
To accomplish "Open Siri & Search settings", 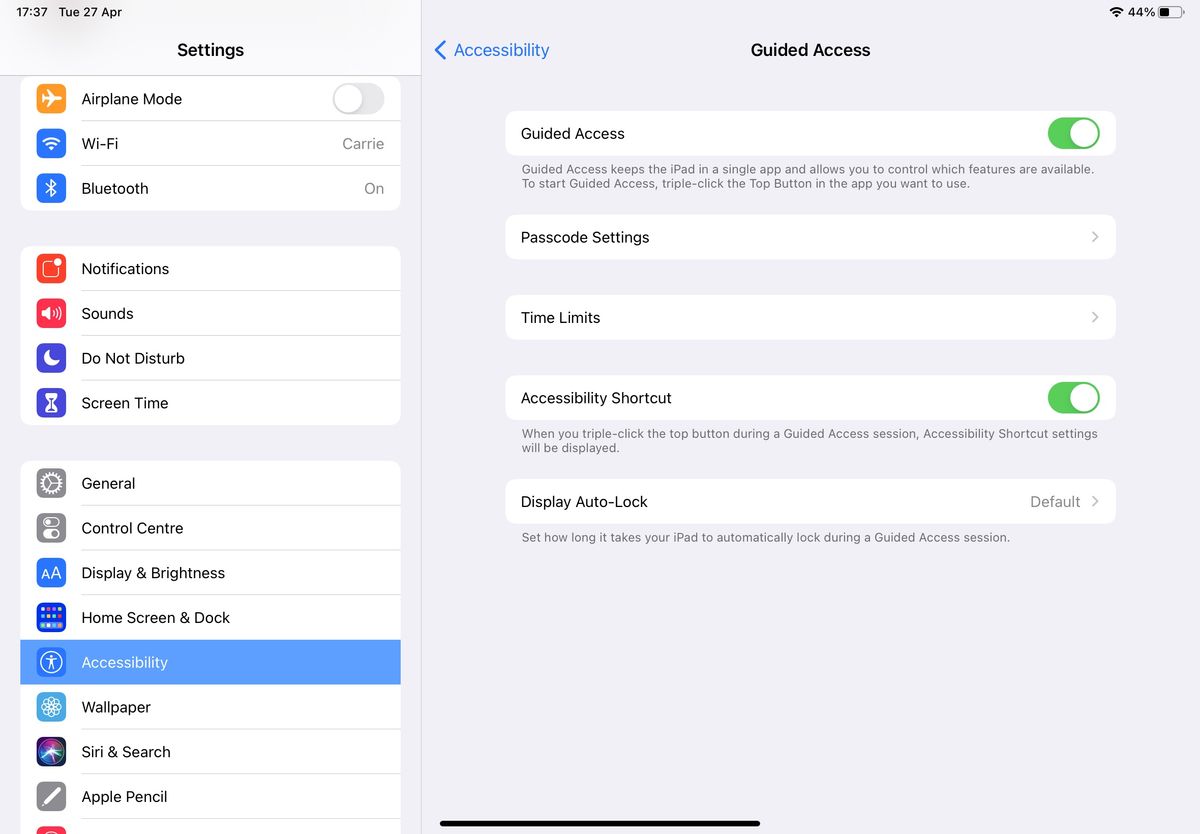I will [126, 751].
